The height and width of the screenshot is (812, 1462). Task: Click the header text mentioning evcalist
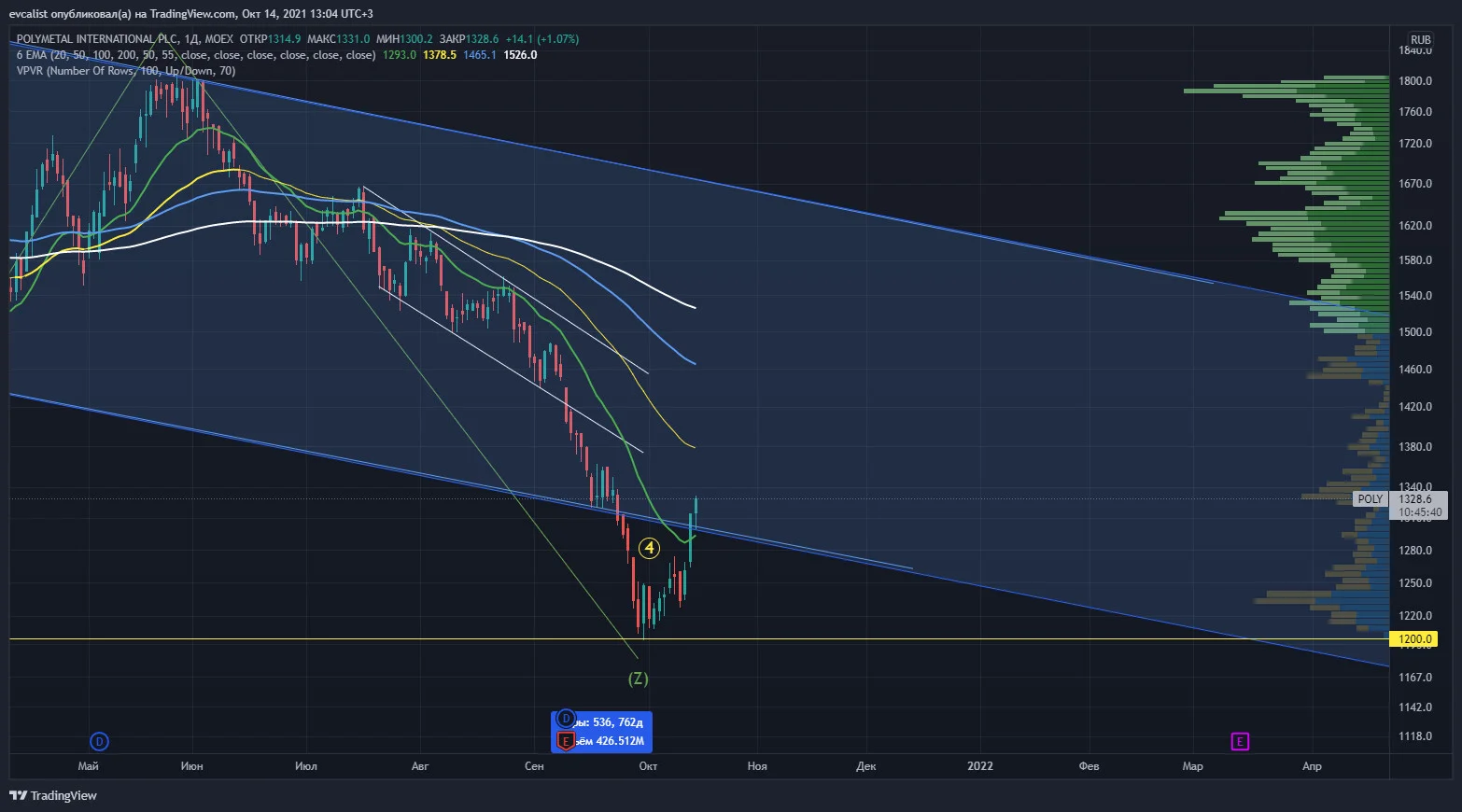click(x=191, y=14)
